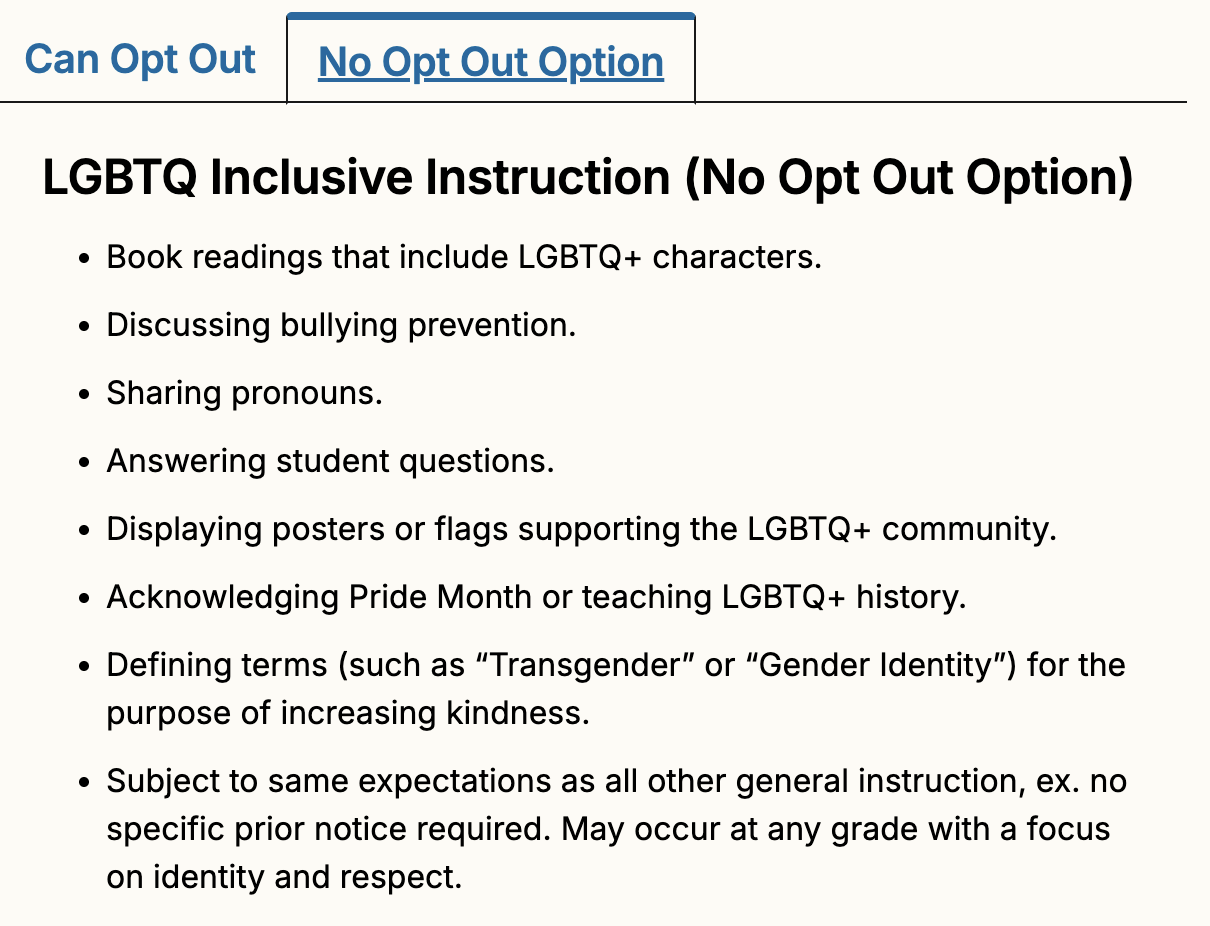1210x926 pixels.
Task: Click the "Displaying posters or flags" text
Action: click(308, 529)
